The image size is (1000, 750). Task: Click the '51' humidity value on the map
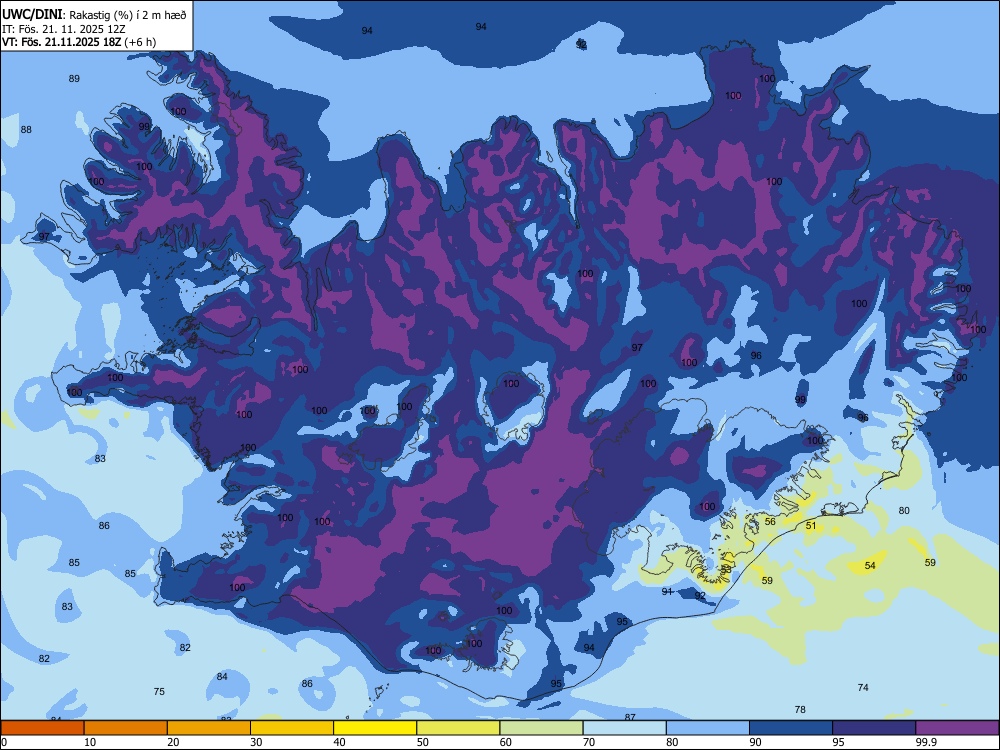811,526
